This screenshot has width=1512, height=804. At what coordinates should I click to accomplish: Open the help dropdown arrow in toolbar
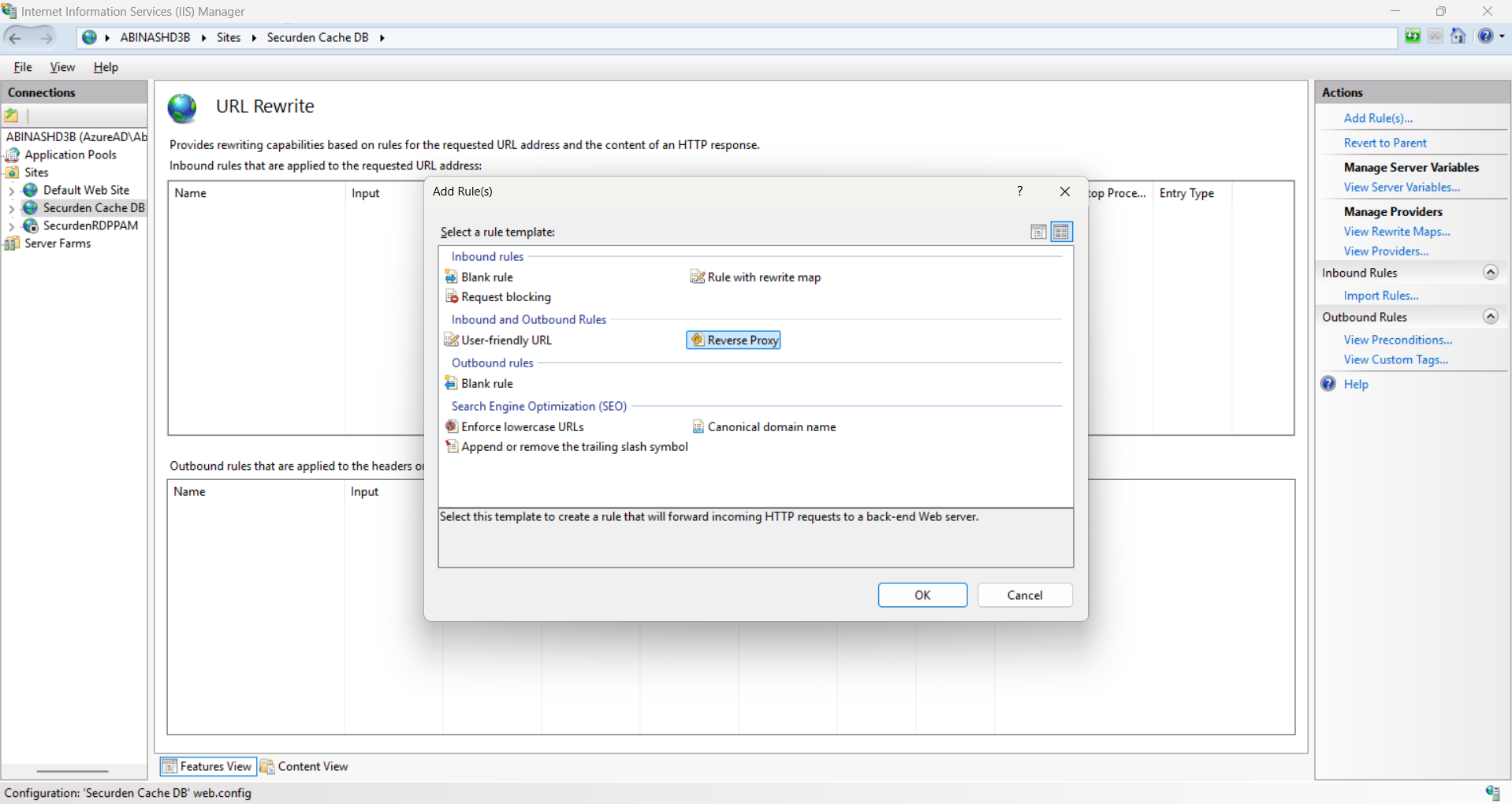(x=1502, y=36)
